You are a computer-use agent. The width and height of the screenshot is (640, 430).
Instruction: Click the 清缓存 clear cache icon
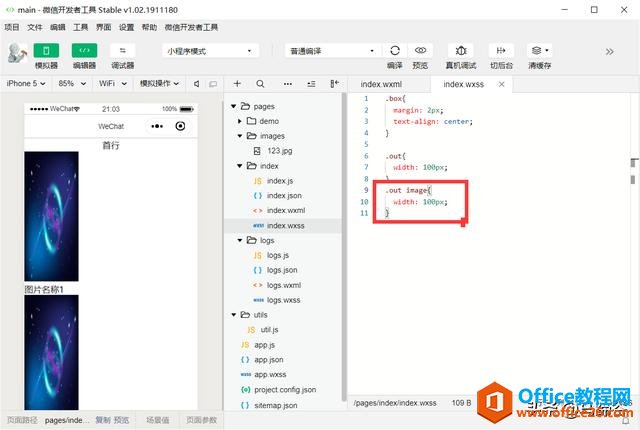(x=537, y=50)
